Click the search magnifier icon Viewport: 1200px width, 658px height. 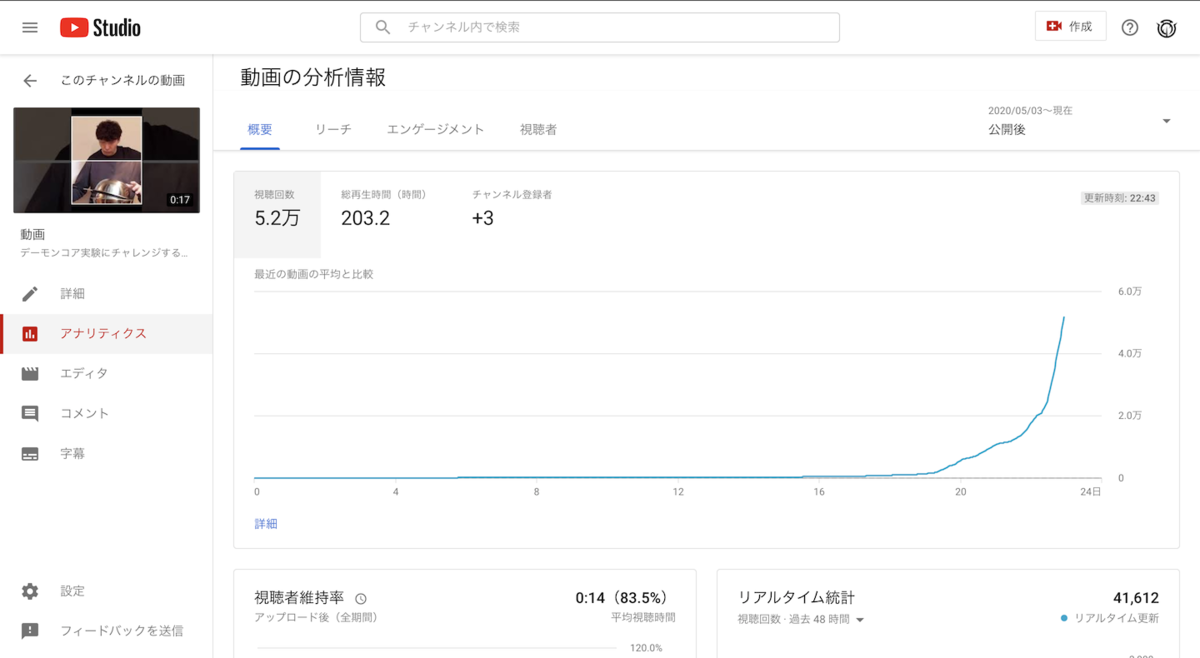point(383,27)
